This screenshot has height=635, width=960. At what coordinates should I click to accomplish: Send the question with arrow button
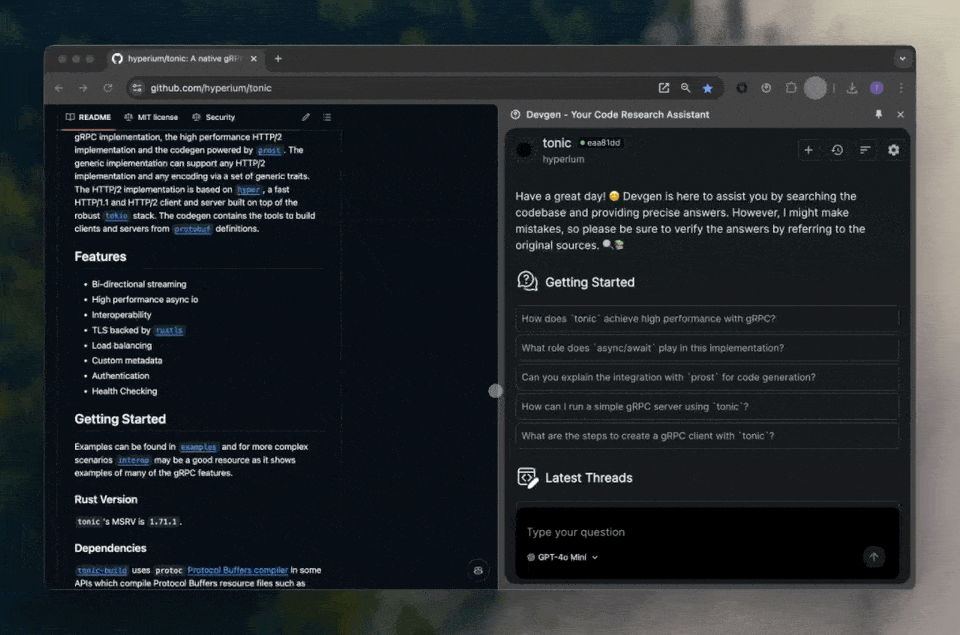(x=874, y=557)
